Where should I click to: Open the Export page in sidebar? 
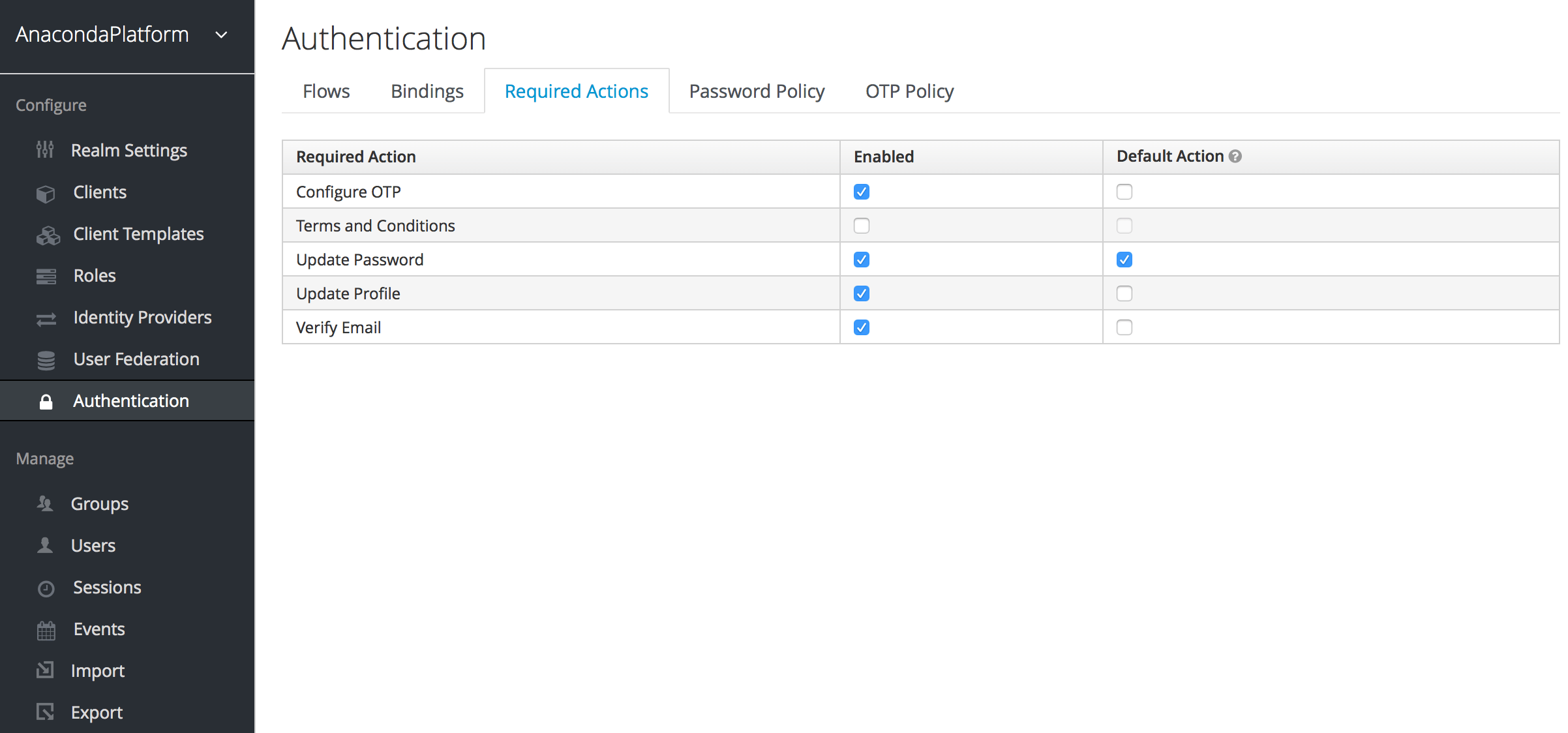pyautogui.click(x=97, y=712)
